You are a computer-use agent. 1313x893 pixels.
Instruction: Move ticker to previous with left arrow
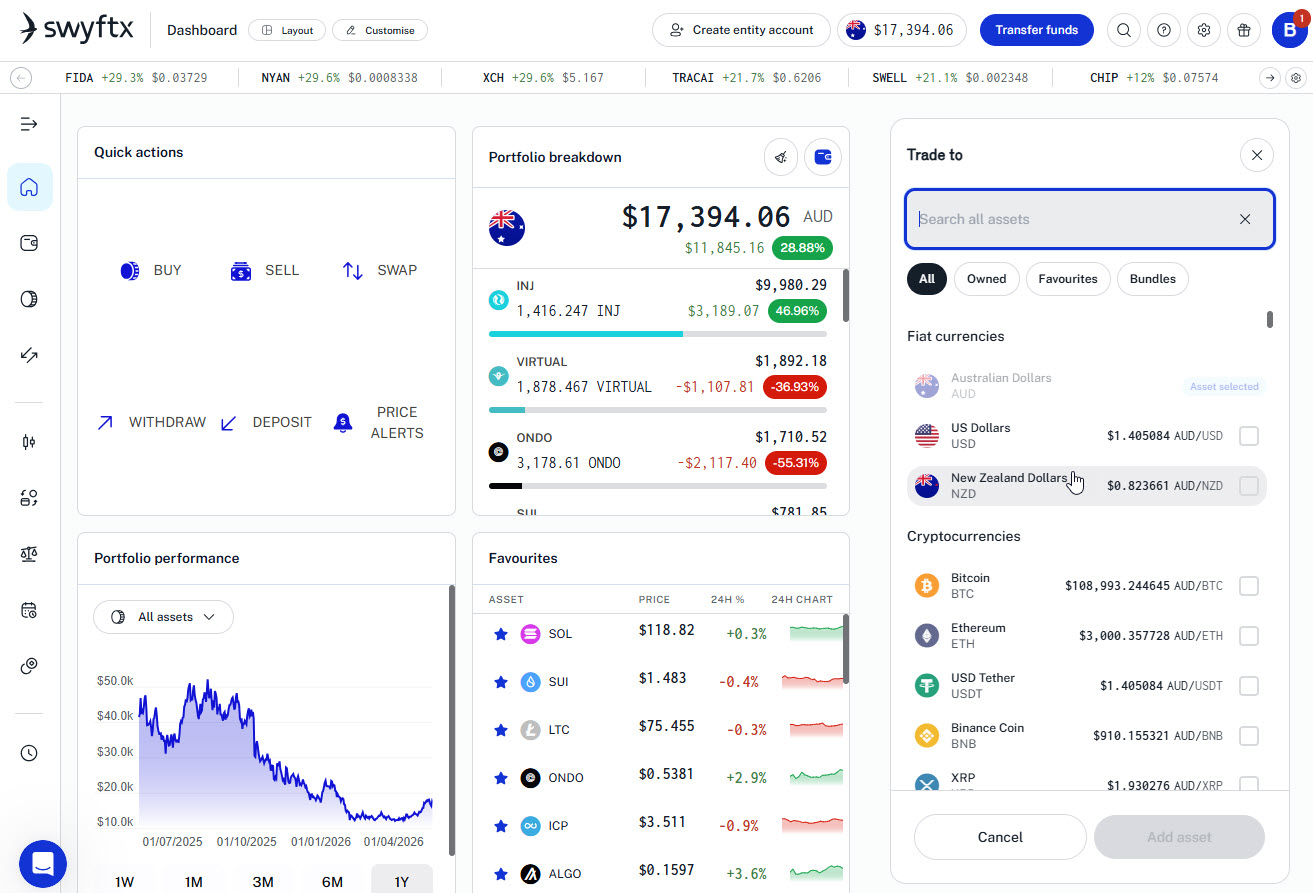coord(22,77)
